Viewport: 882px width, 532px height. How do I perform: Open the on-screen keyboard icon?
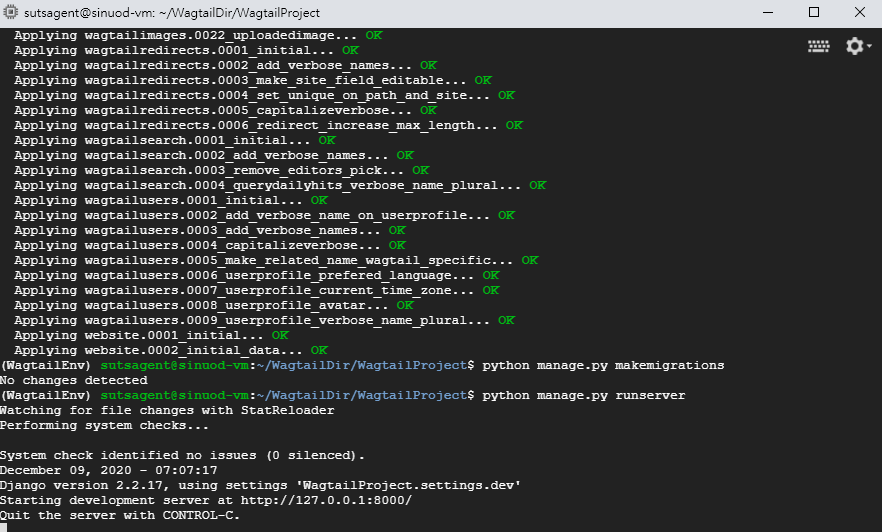coord(818,46)
